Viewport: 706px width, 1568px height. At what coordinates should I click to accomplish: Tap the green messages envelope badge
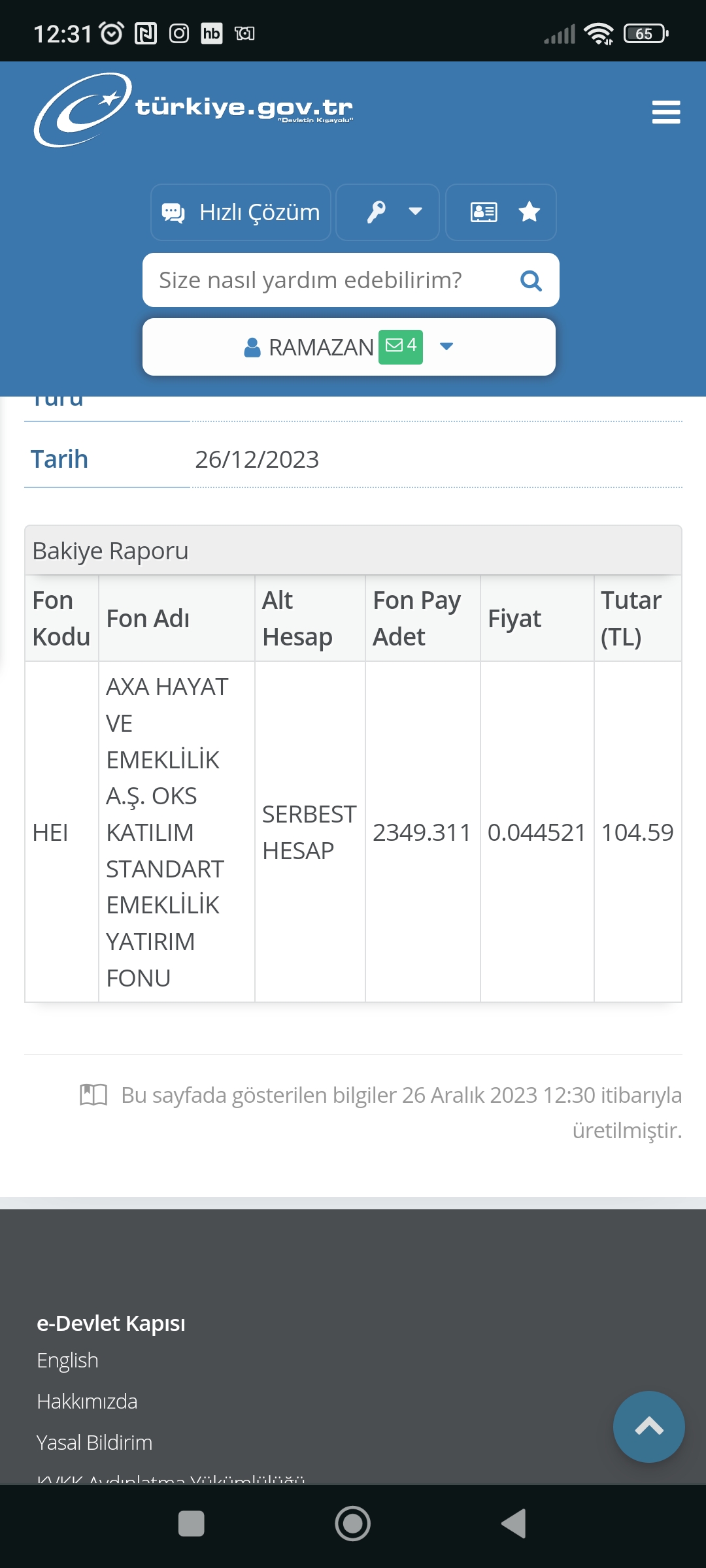[x=401, y=346]
